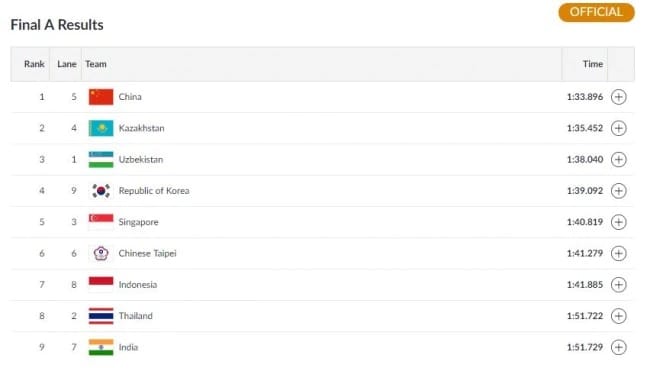Image resolution: width=647 pixels, height=371 pixels.
Task: Click the Republic of Korea flag
Action: [101, 191]
